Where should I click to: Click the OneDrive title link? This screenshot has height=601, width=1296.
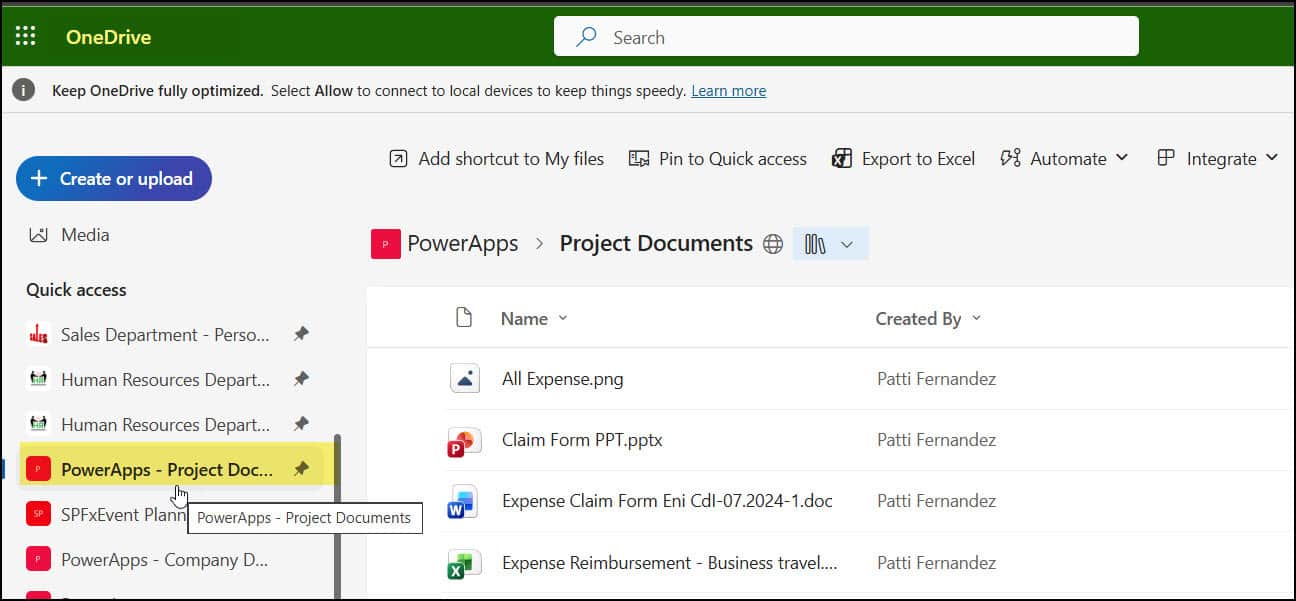click(x=108, y=37)
